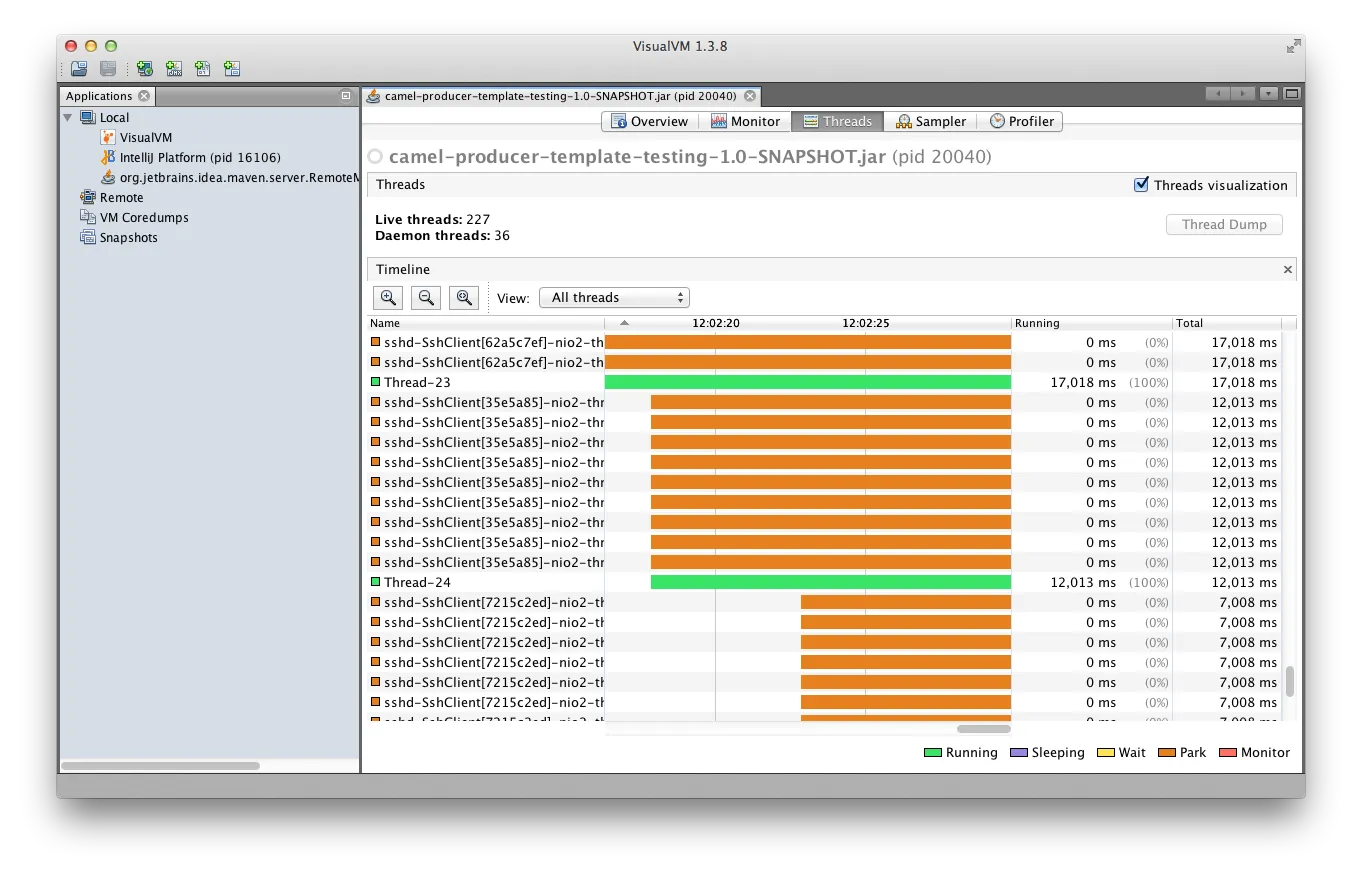Click the horizontal scrollbar of Applications panel
This screenshot has height=877, width=1362.
(x=160, y=766)
